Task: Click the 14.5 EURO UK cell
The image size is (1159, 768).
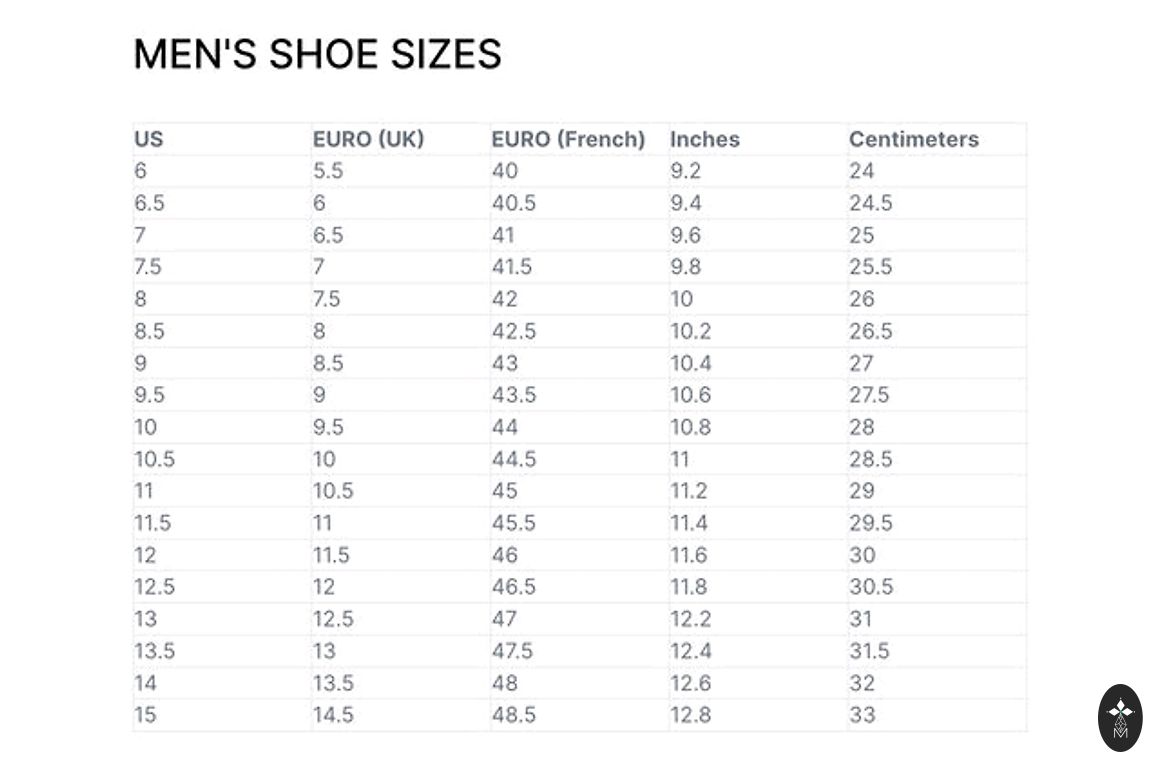Action: point(333,715)
